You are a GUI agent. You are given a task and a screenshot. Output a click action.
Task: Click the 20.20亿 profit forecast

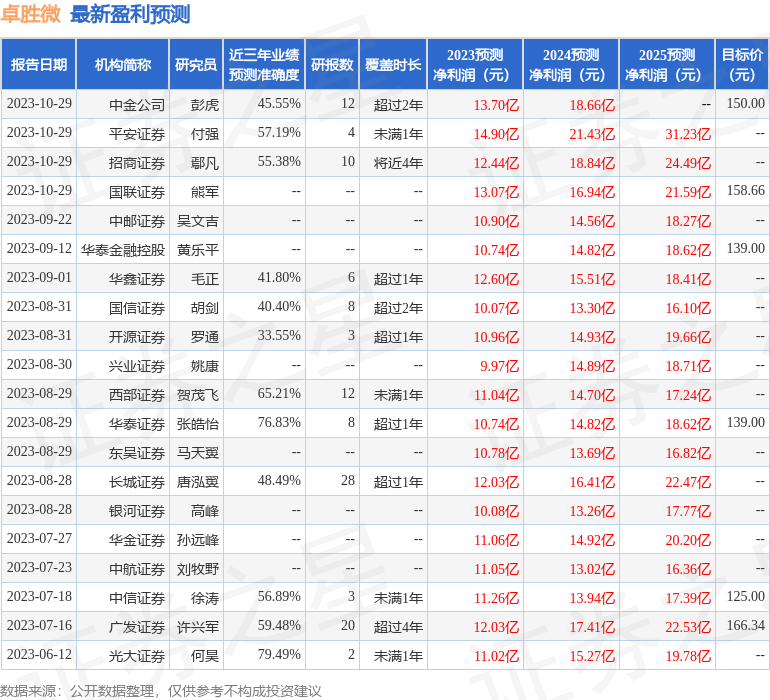688,540
